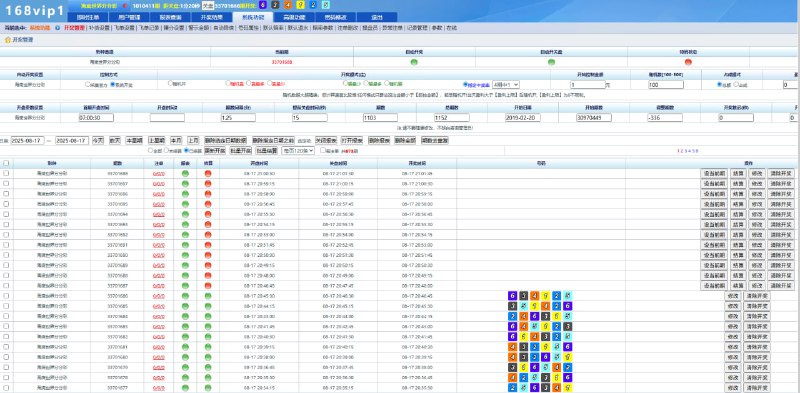Select the 全部 radio filter
Viewport: 800px width, 393px height.
coord(151,151)
